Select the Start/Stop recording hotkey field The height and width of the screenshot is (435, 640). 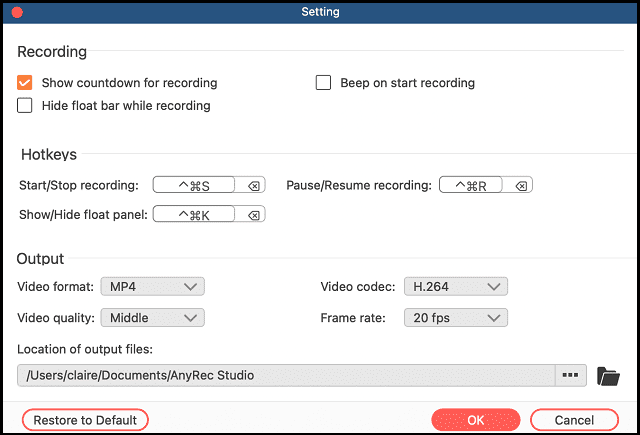pos(194,185)
